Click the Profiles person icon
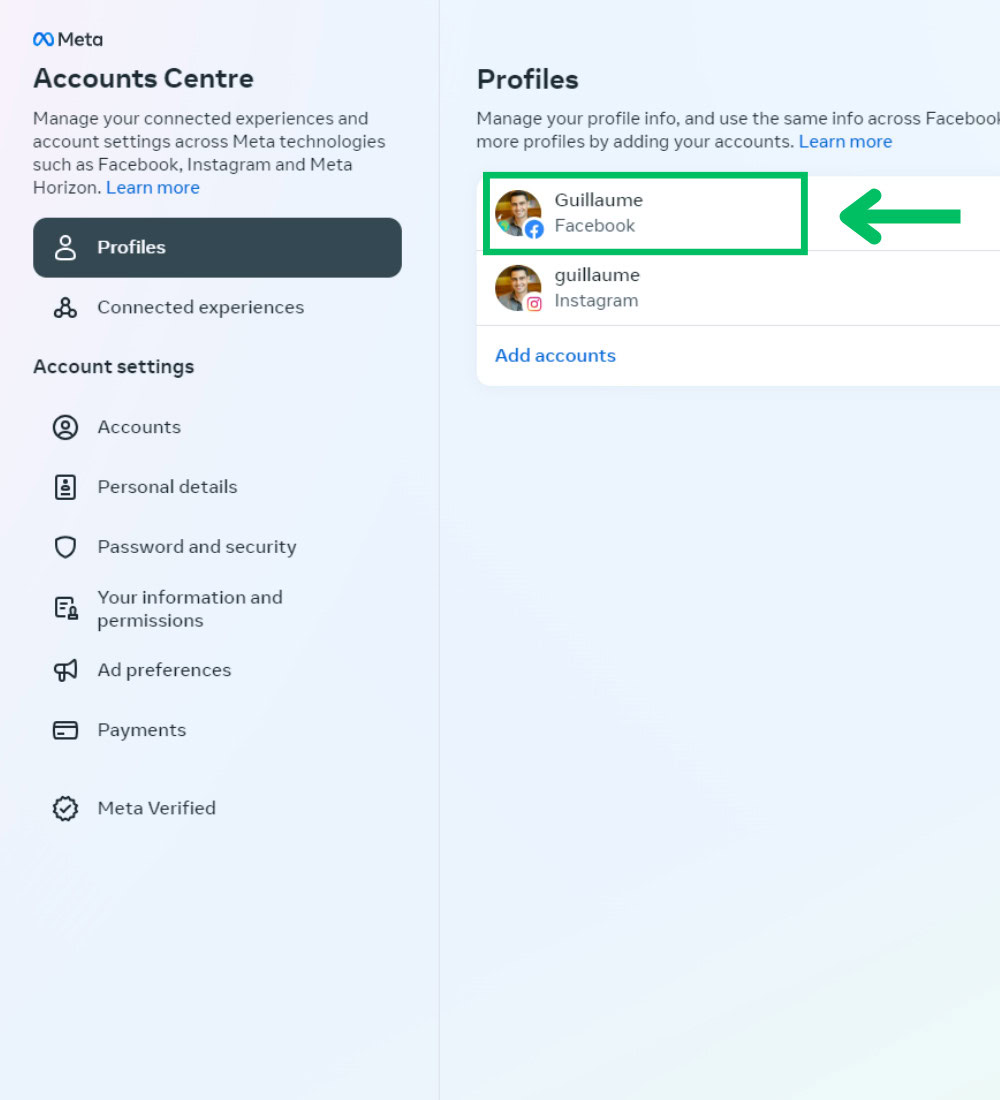Viewport: 1000px width, 1100px height. coord(65,248)
